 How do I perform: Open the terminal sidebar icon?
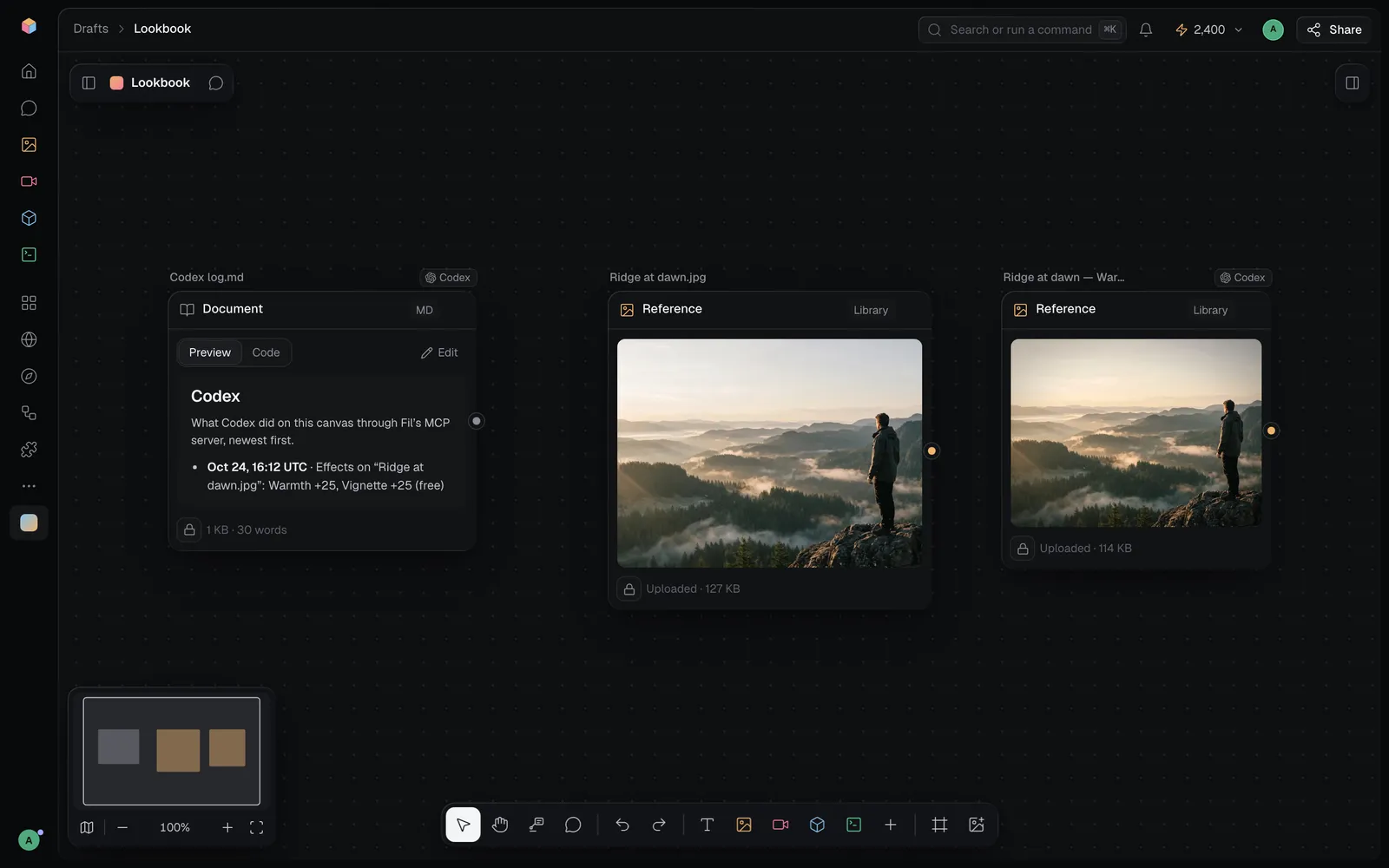click(x=29, y=254)
